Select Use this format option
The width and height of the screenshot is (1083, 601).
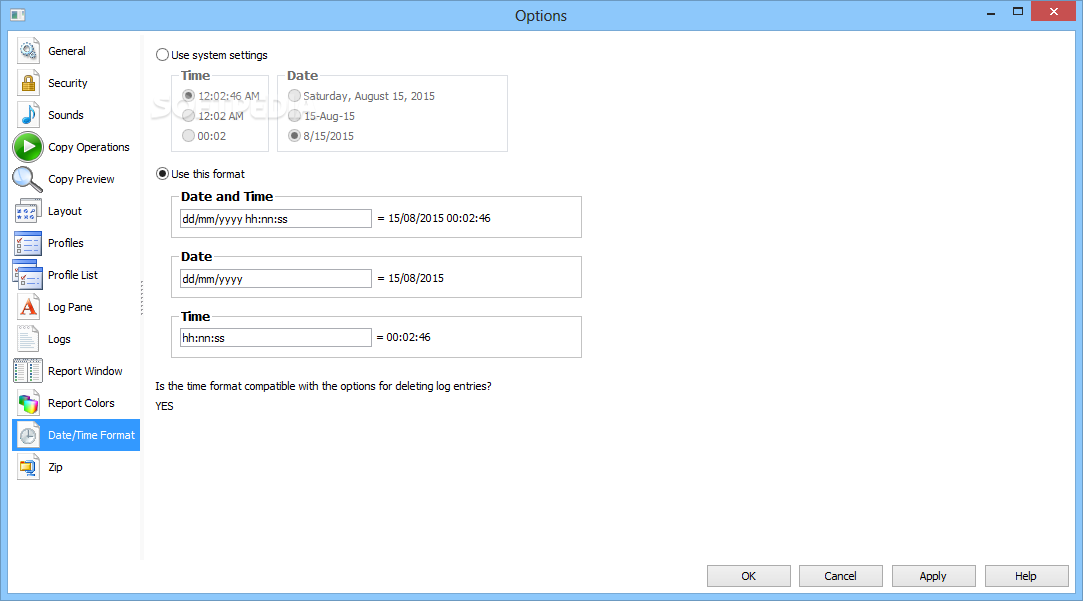(x=200, y=173)
